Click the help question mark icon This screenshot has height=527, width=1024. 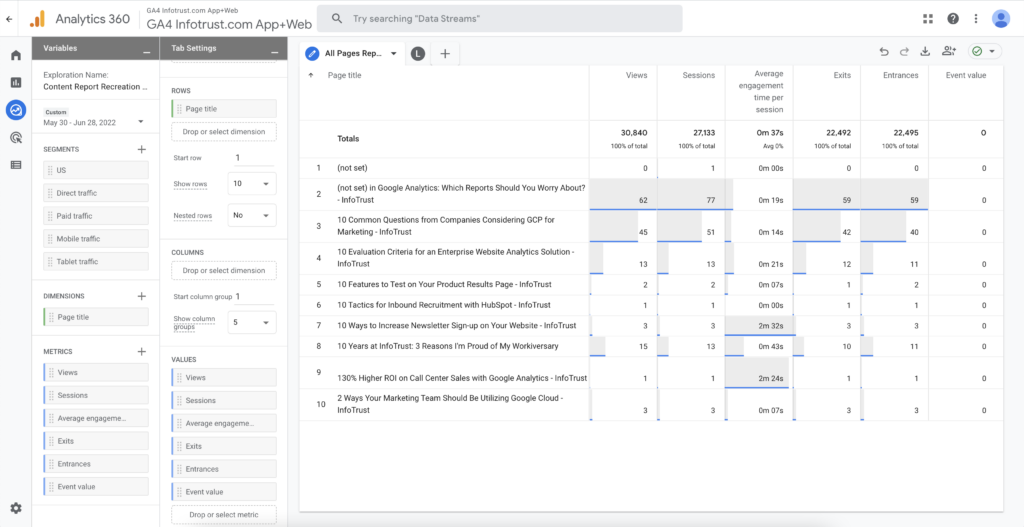click(x=953, y=19)
